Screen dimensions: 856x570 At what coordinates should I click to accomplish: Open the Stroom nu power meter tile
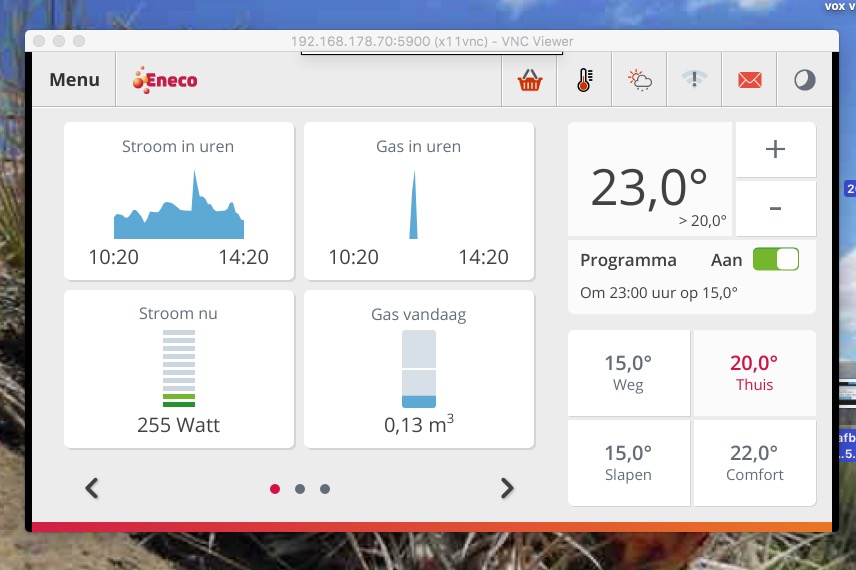[x=179, y=369]
